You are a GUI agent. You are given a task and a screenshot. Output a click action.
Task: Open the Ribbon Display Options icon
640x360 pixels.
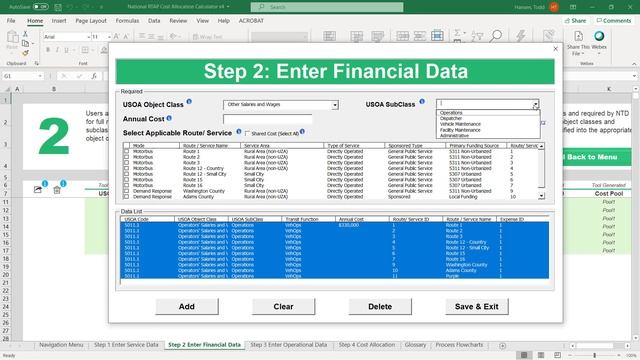[573, 7]
